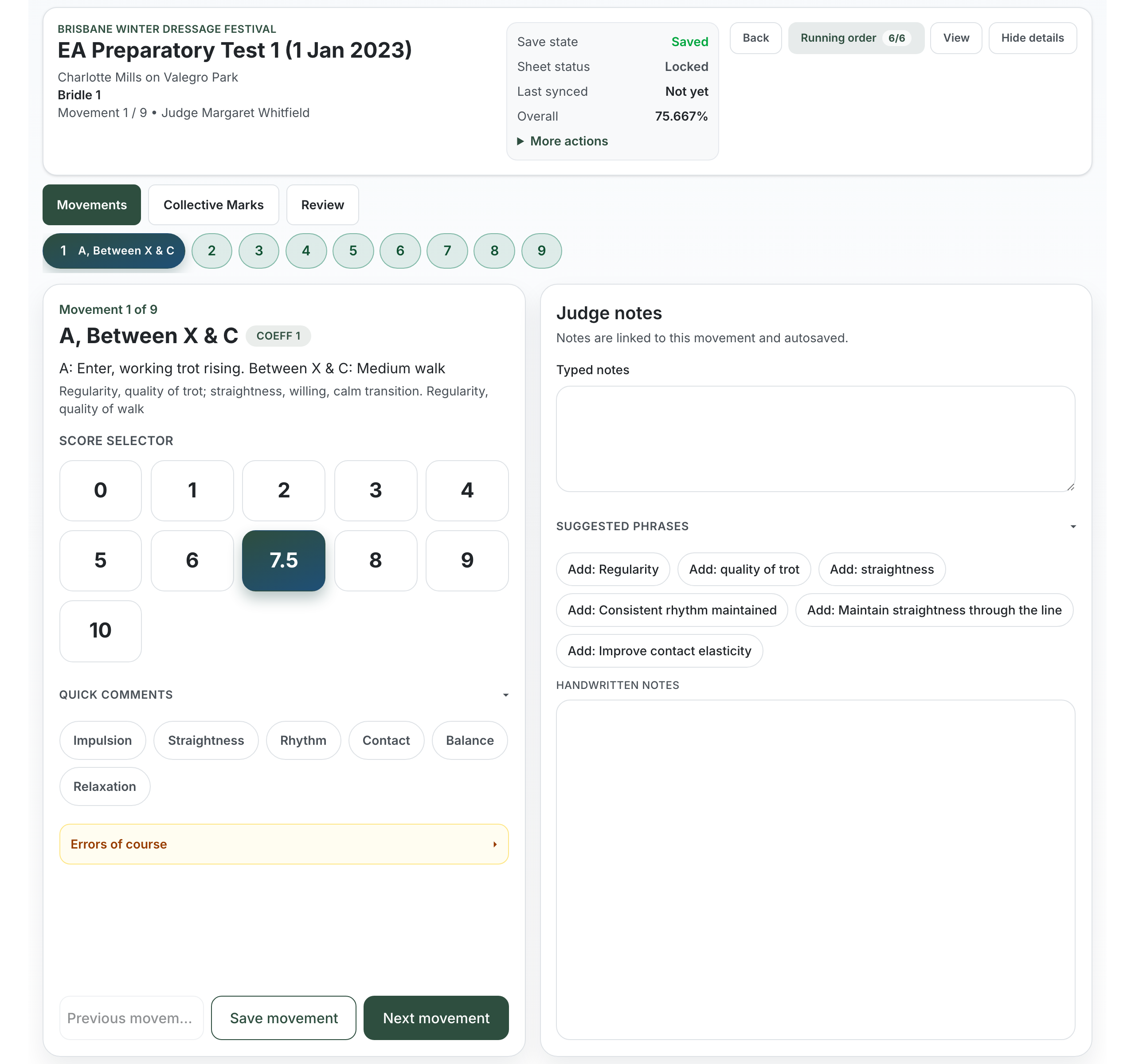Go to movement 3 pill
The width and height of the screenshot is (1135, 1064).
258,250
